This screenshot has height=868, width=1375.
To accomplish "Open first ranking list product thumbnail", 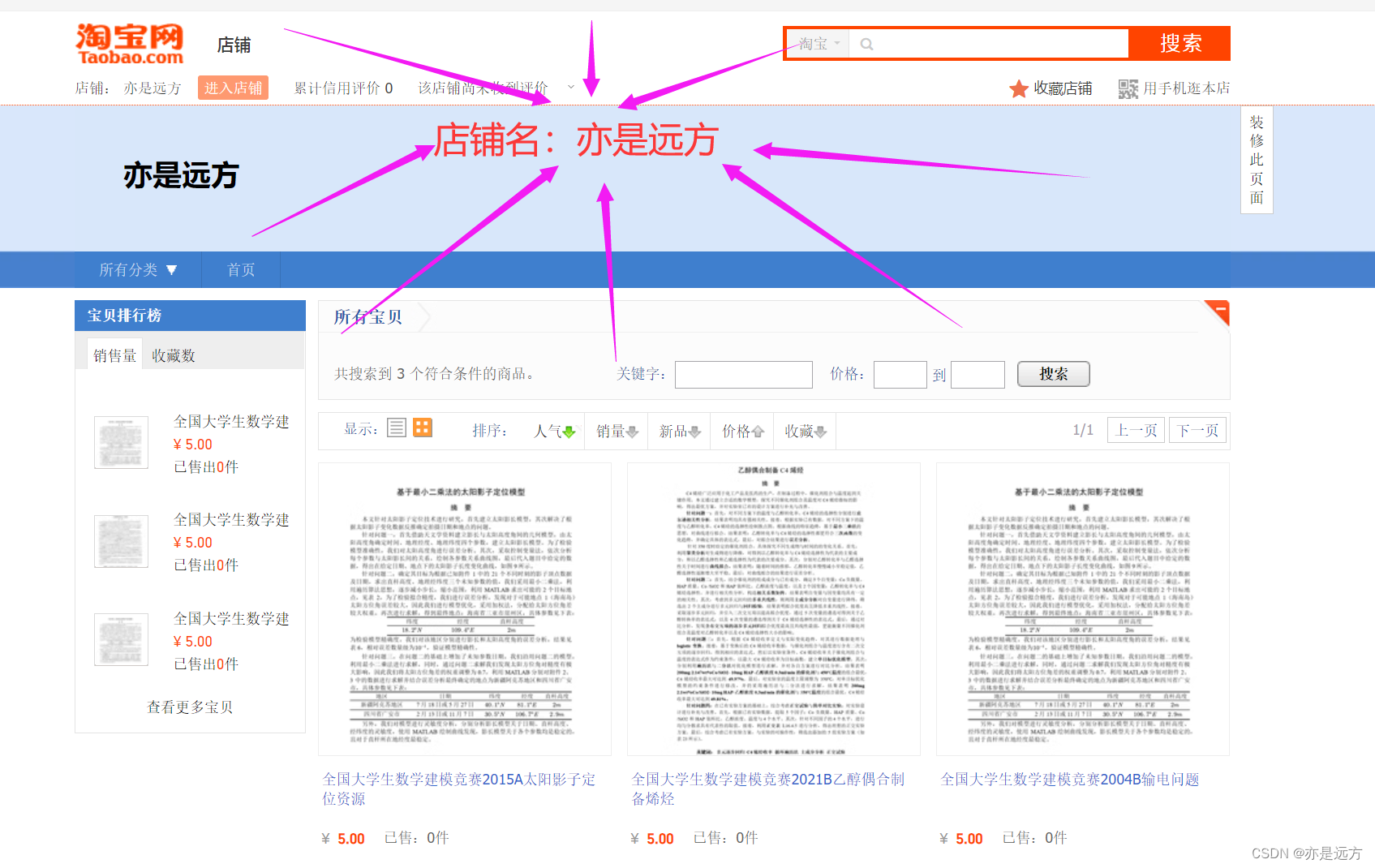I will (121, 442).
